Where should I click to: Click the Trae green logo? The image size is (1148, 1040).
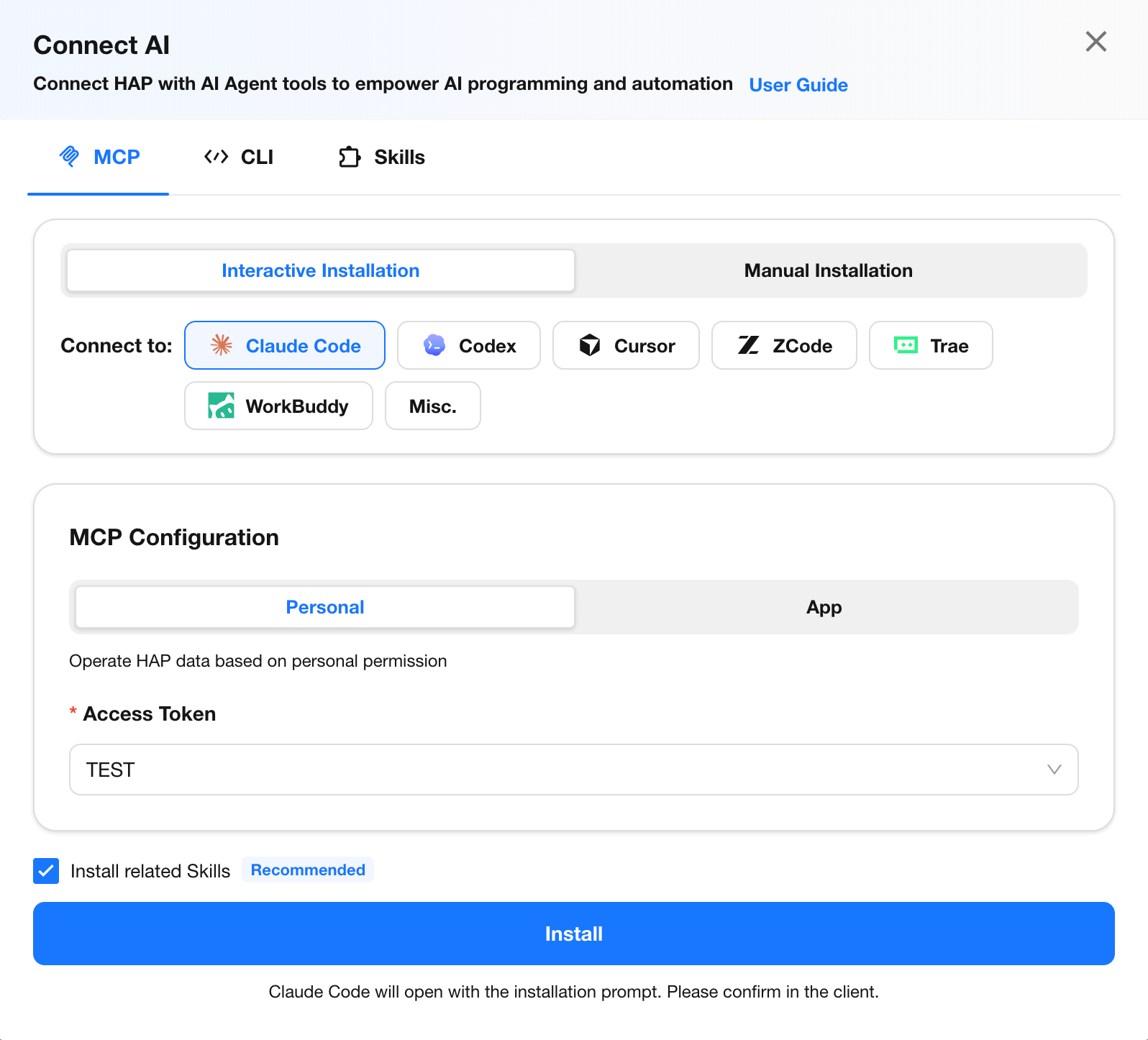(x=906, y=345)
